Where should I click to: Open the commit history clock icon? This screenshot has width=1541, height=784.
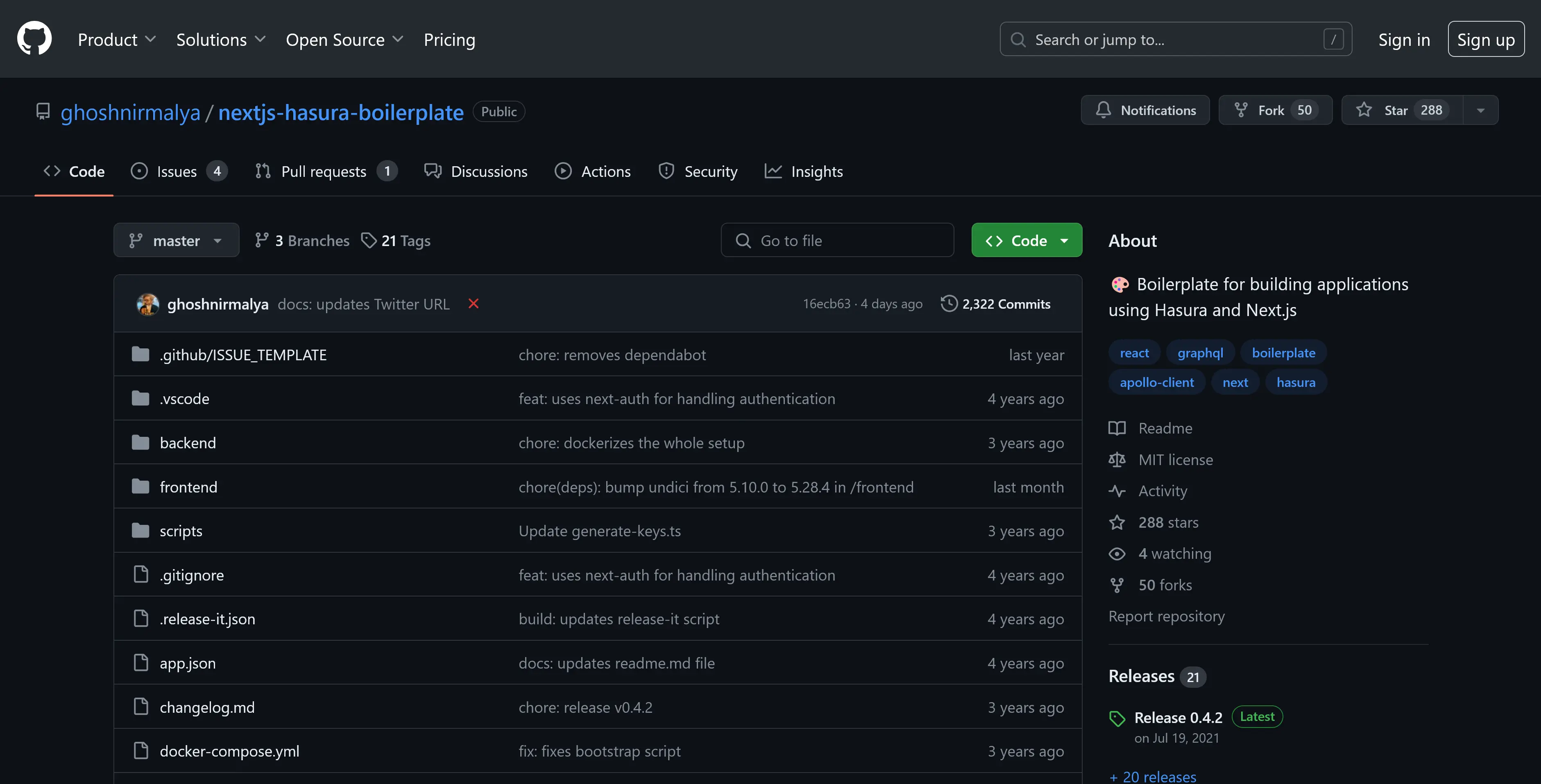949,304
